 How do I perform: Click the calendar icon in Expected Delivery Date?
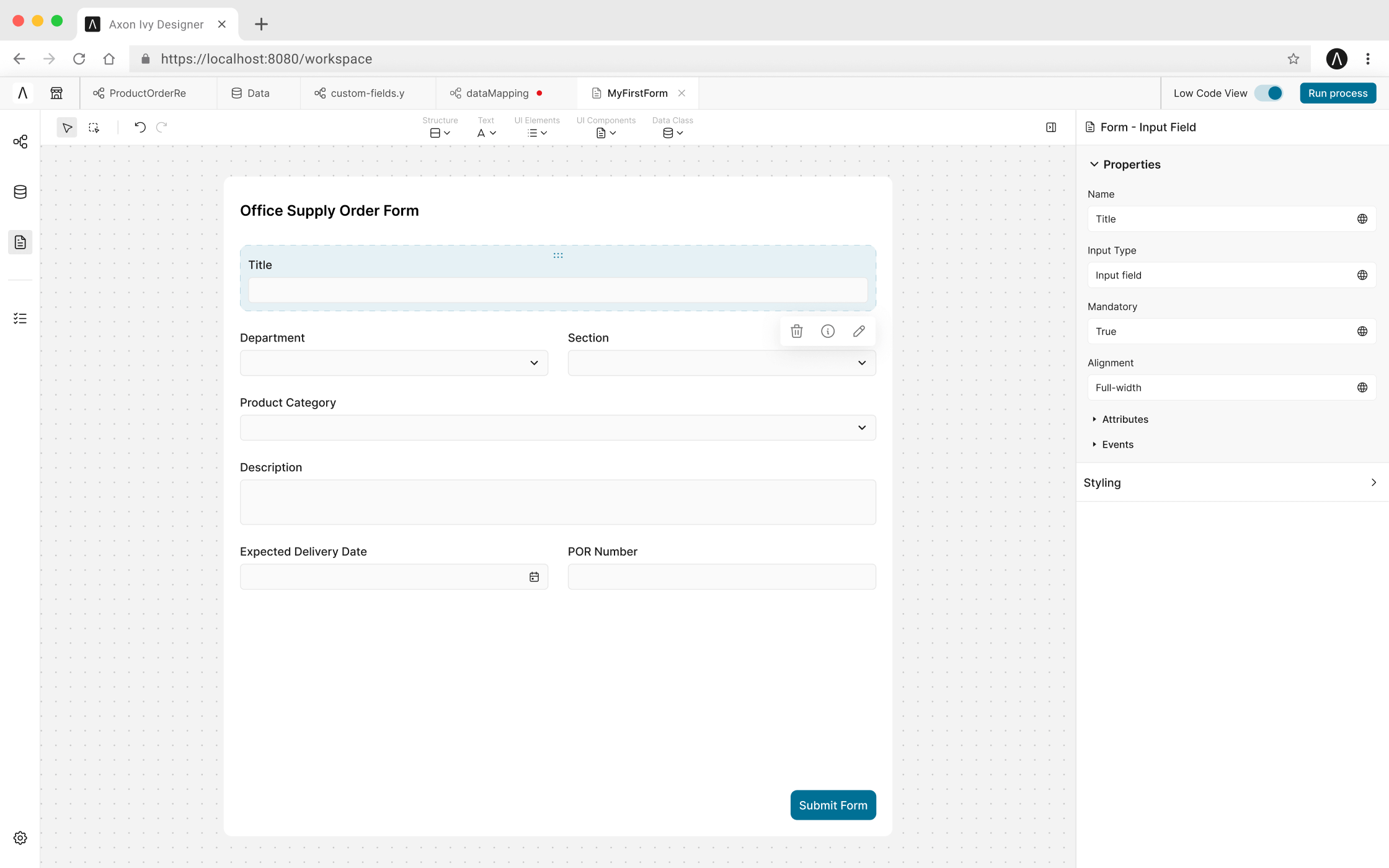[534, 577]
